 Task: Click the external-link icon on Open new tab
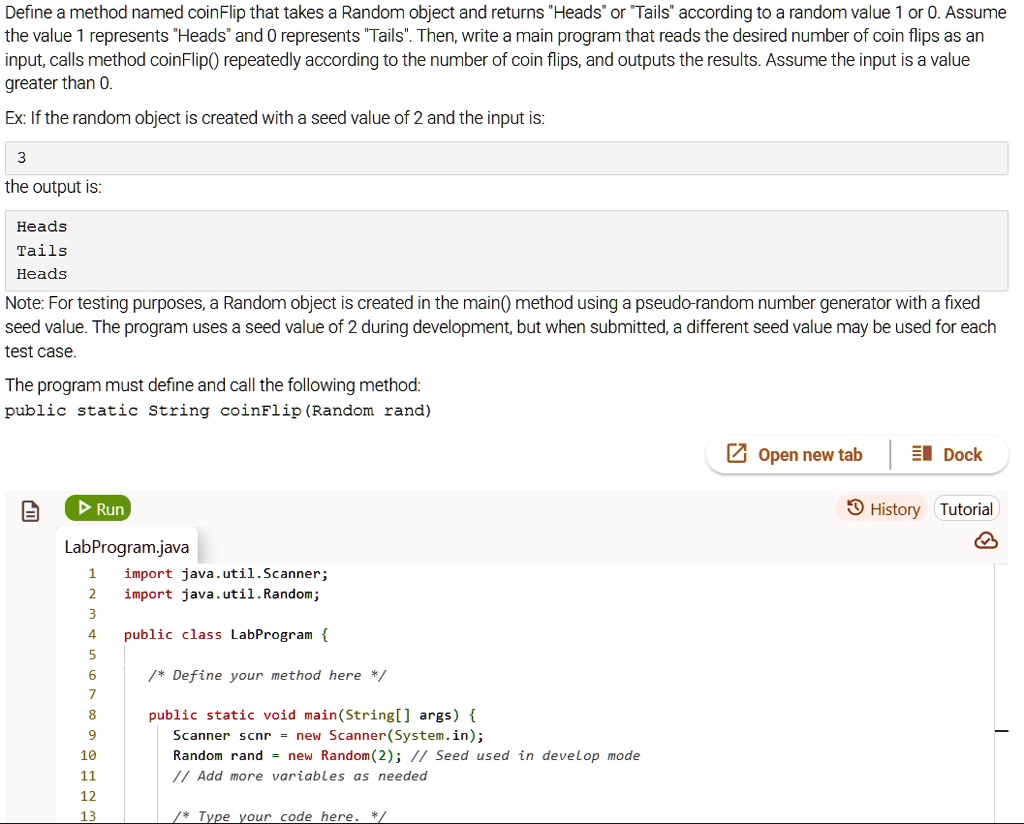pyautogui.click(x=739, y=454)
